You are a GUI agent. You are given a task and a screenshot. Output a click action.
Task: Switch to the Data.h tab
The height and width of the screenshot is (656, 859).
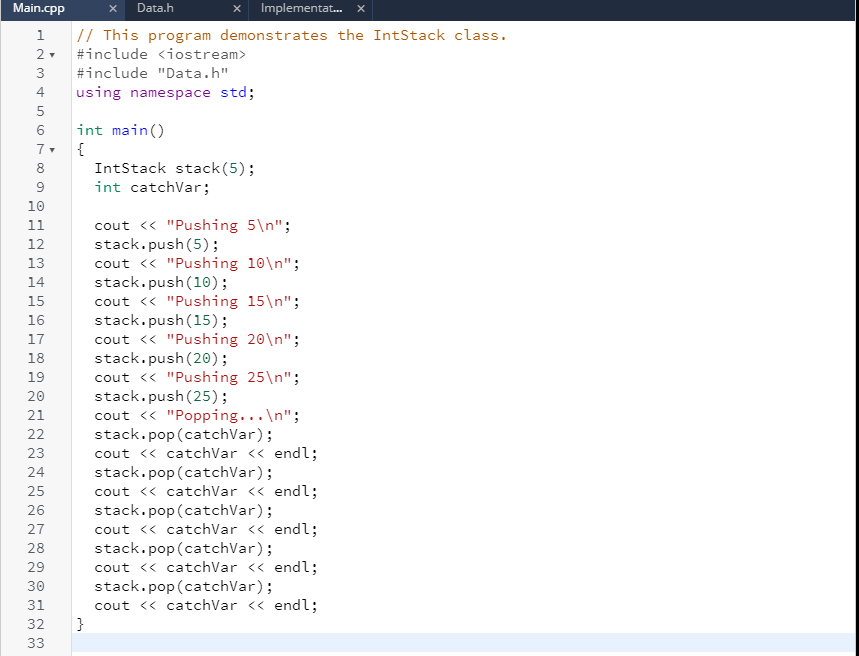click(154, 8)
